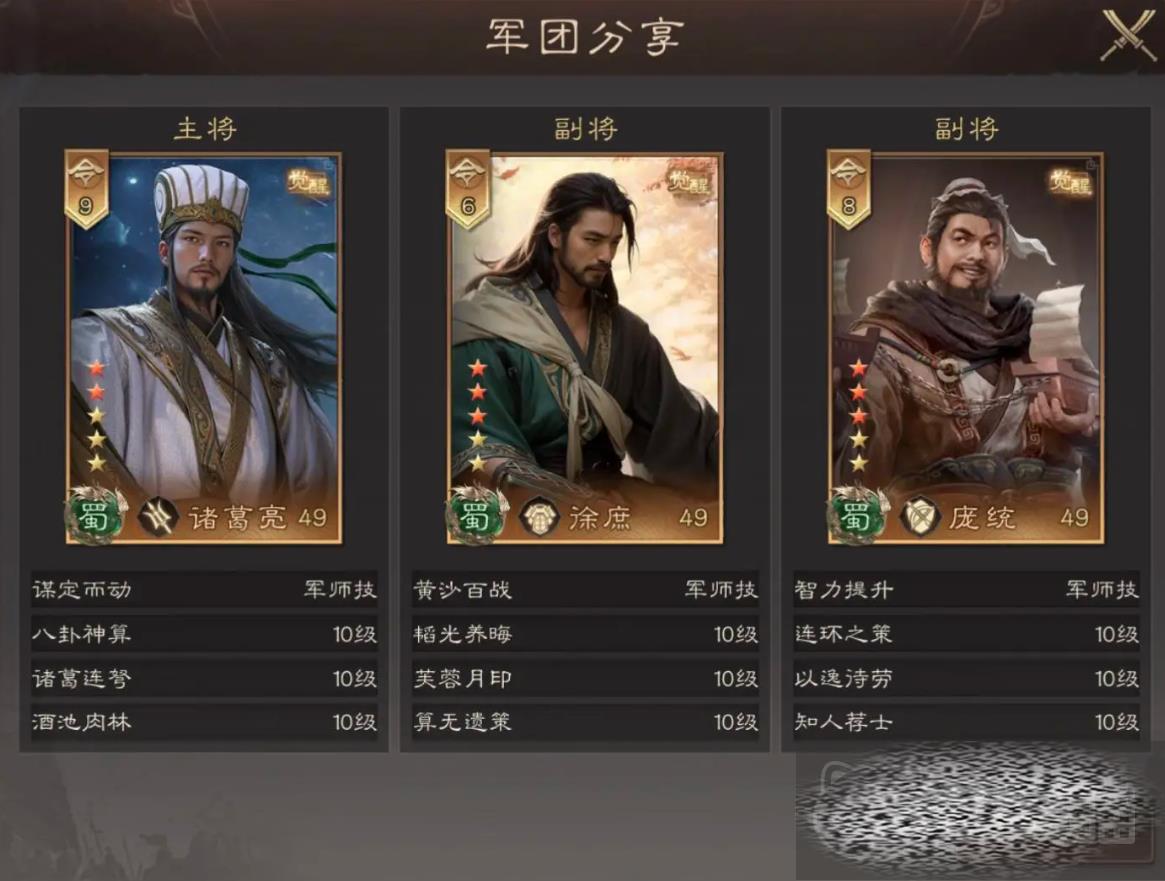Select the 八卦神算 skill row
This screenshot has height=881, width=1165.
[204, 634]
